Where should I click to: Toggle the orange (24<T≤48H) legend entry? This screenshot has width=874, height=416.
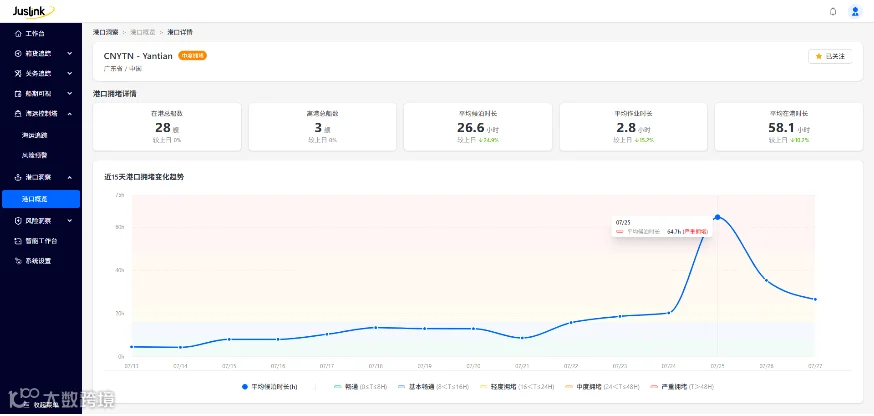(601, 386)
